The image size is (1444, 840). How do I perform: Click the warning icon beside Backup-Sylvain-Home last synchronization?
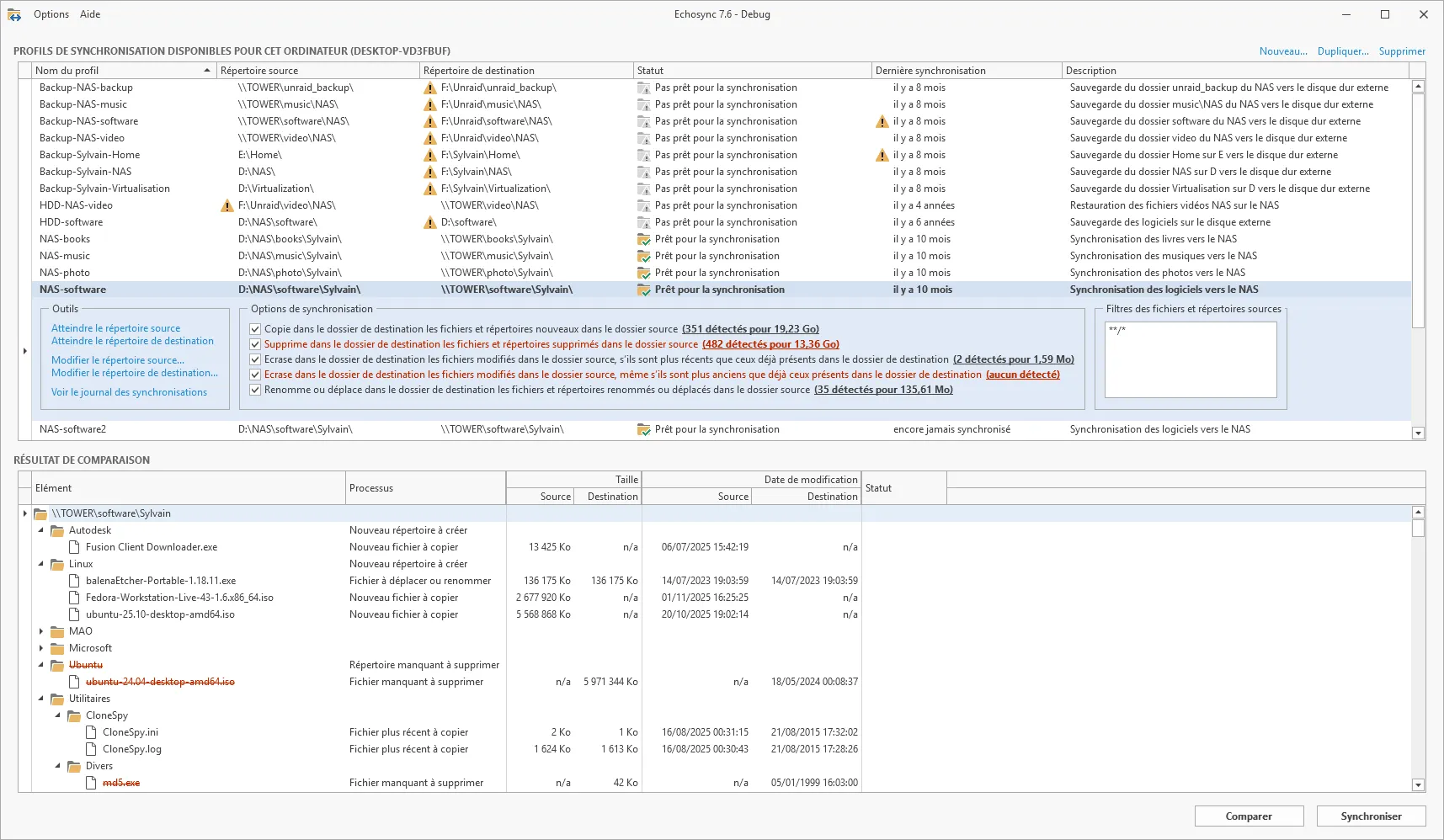pos(882,155)
